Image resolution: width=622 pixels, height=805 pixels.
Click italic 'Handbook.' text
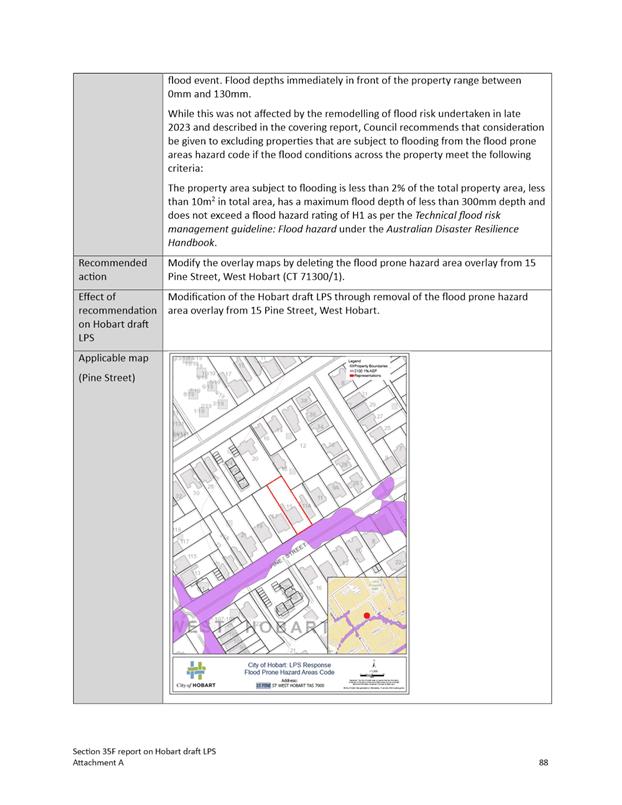[x=192, y=243]
